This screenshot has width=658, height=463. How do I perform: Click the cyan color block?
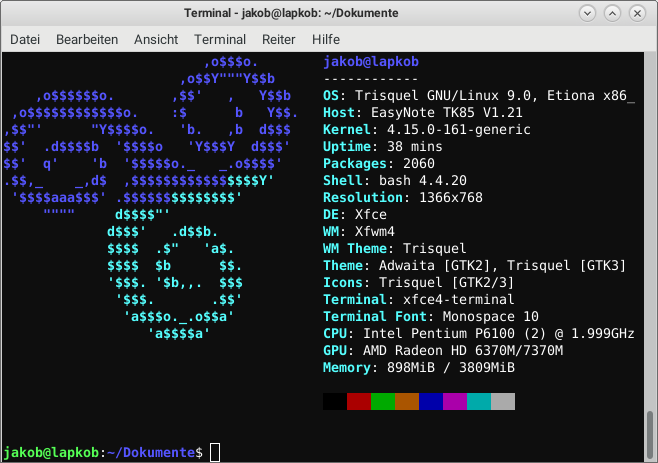[x=479, y=401]
